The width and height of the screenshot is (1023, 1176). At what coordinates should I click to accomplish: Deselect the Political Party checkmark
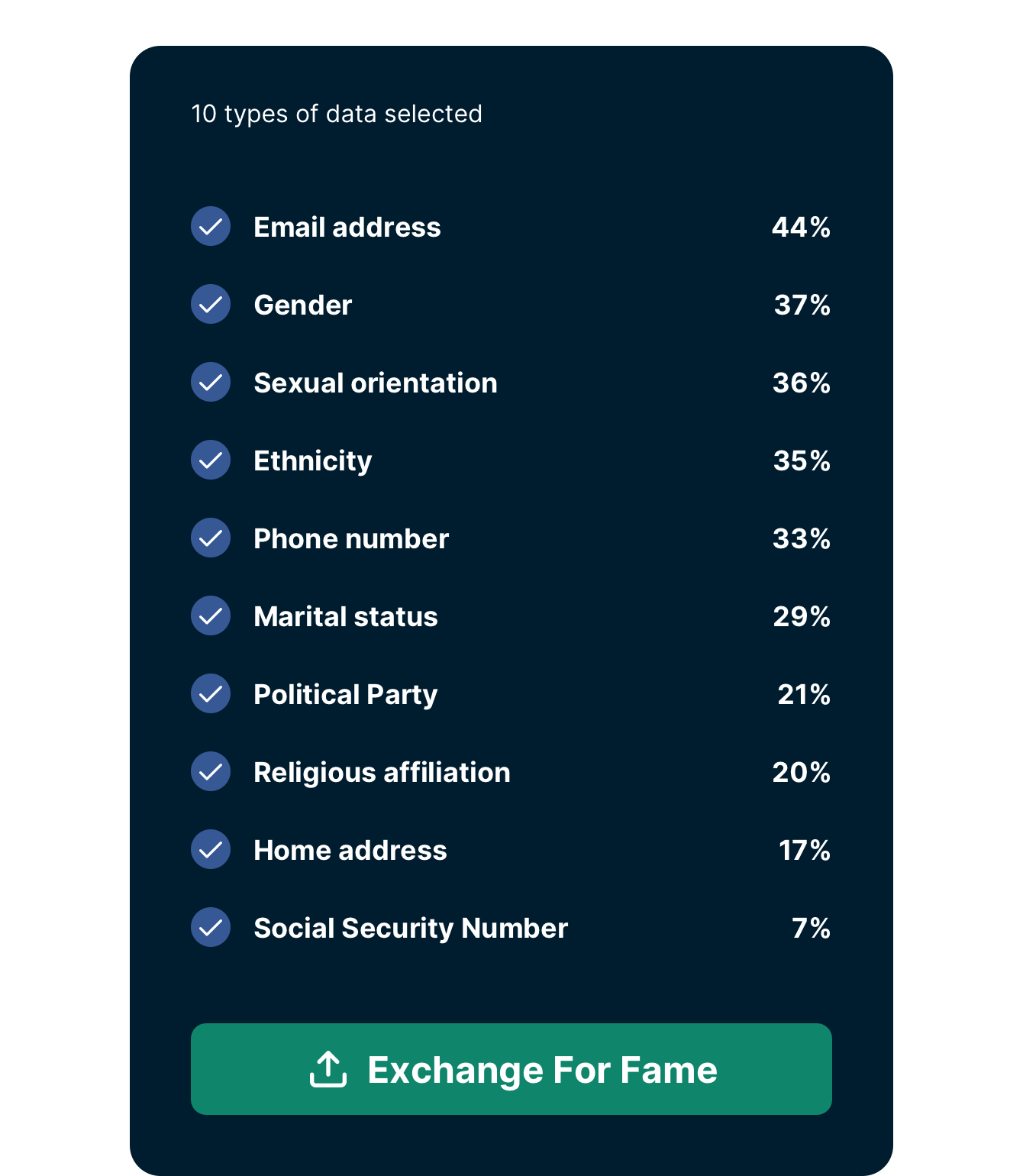click(x=211, y=693)
